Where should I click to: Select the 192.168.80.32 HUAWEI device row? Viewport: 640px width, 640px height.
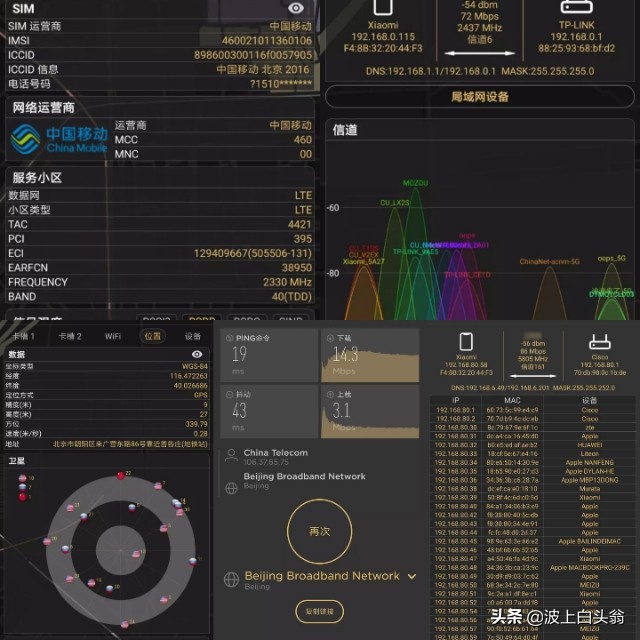tap(533, 445)
